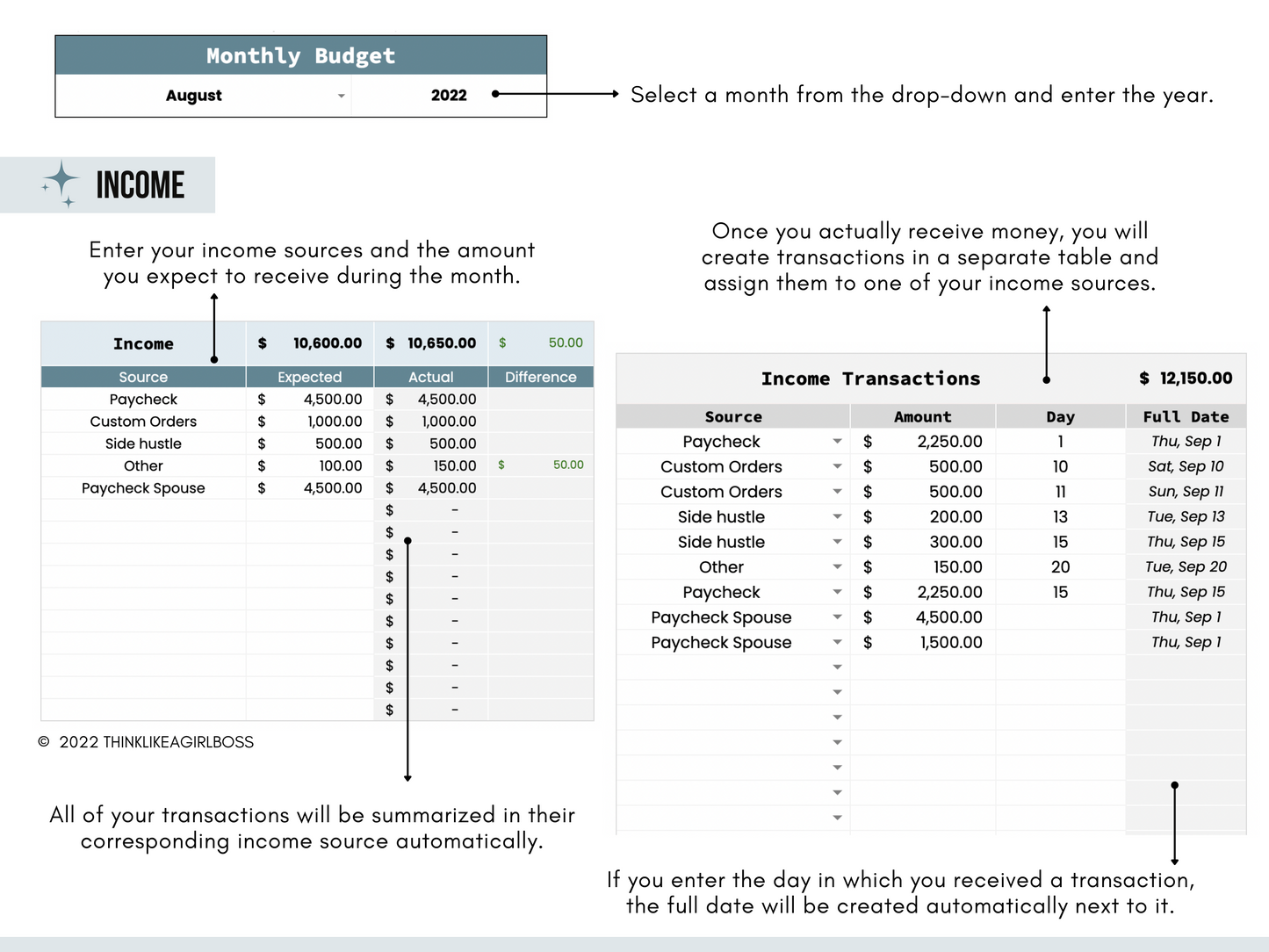
Task: Open source dropdown for the Other transaction
Action: tap(837, 567)
